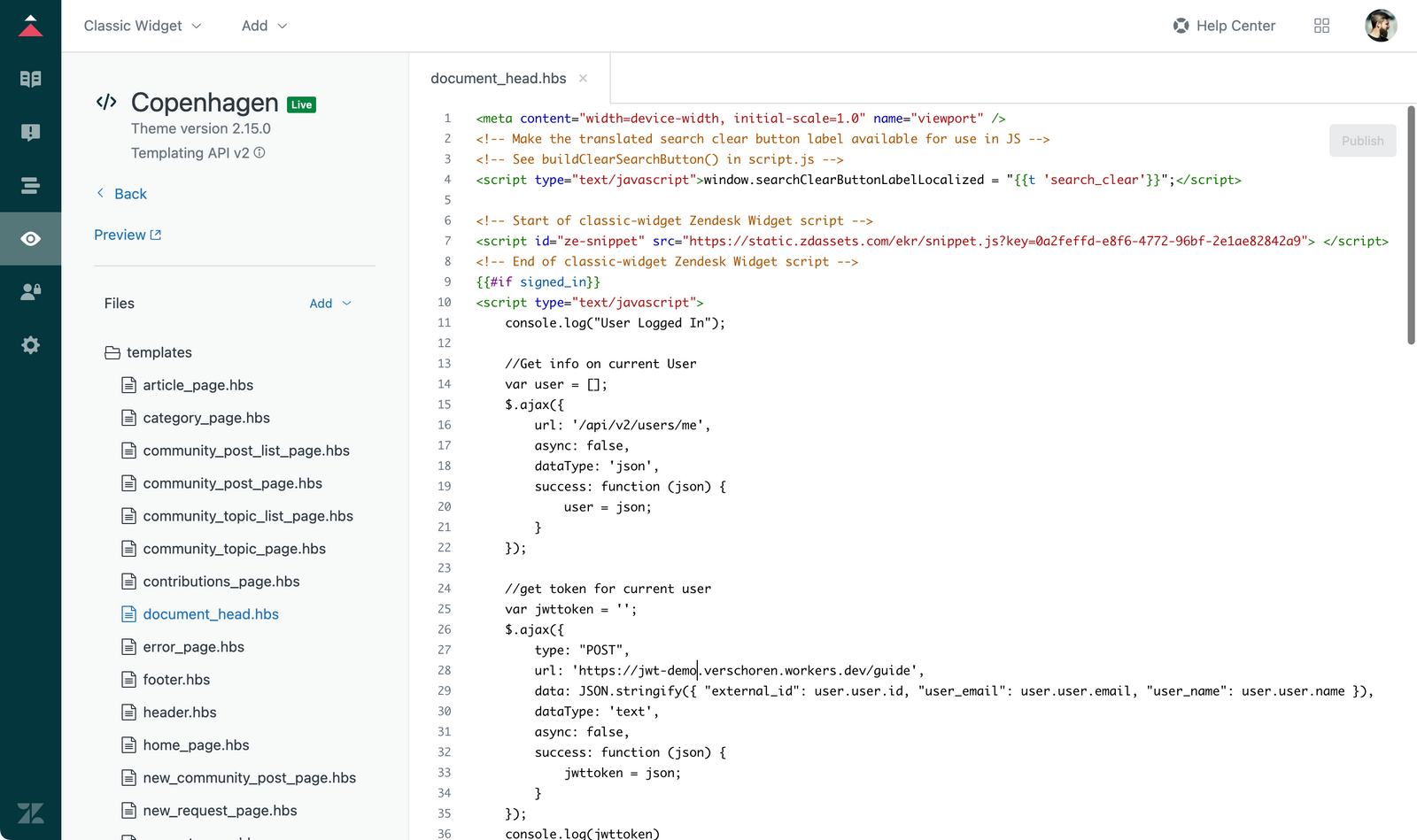Place cursor on line 7 ze-snippet script
Image resolution: width=1417 pixels, height=840 pixels.
click(x=932, y=241)
